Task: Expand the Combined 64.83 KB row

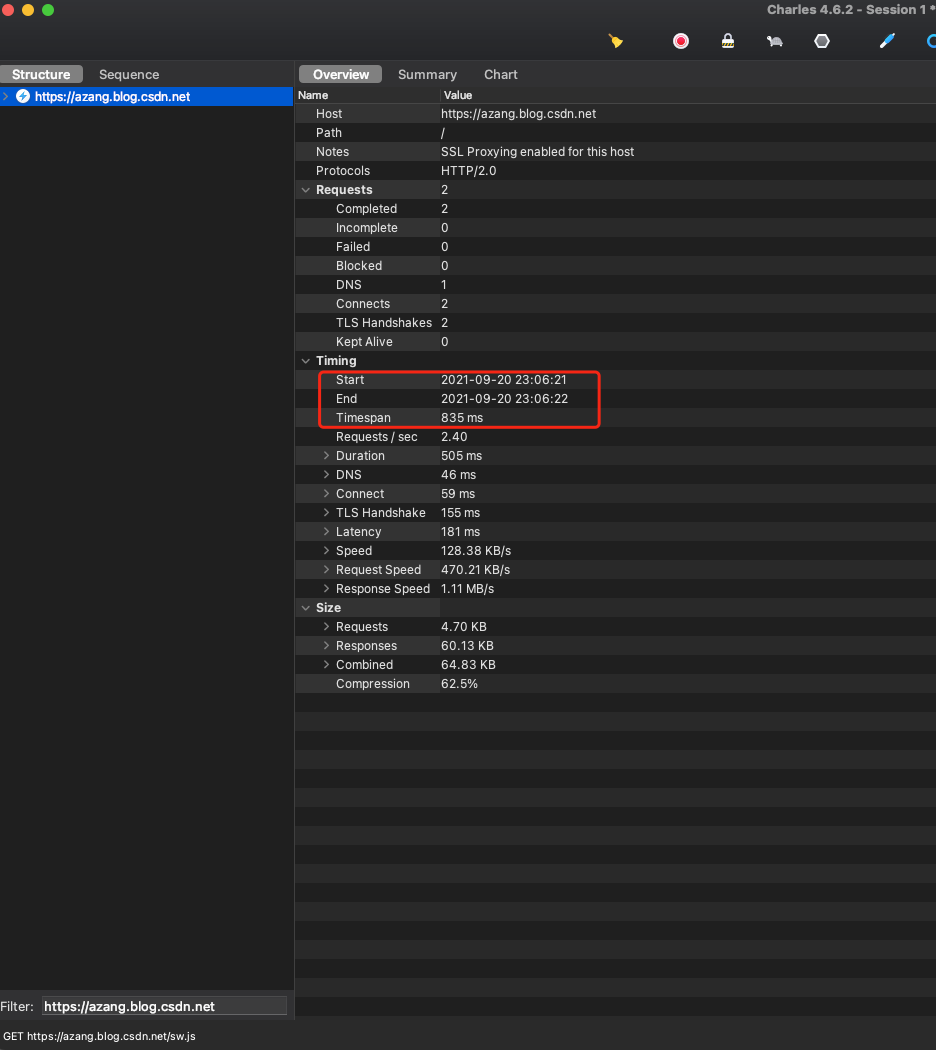Action: click(x=326, y=664)
